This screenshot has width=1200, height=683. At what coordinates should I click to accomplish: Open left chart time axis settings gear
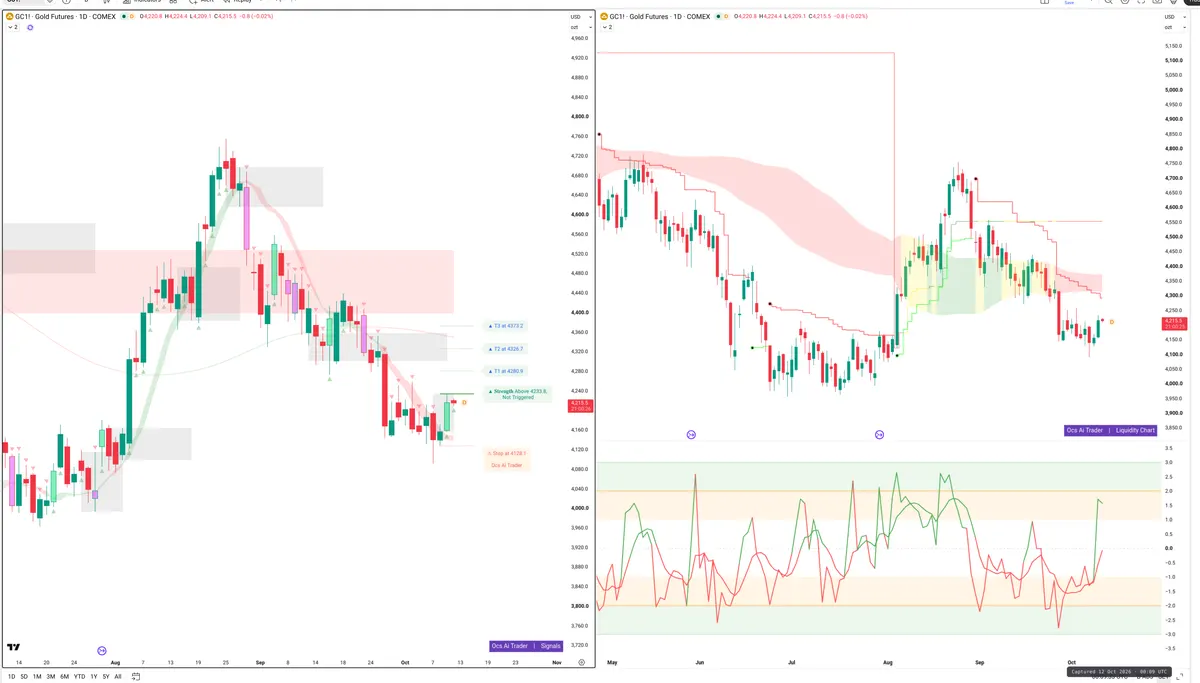(x=581, y=662)
